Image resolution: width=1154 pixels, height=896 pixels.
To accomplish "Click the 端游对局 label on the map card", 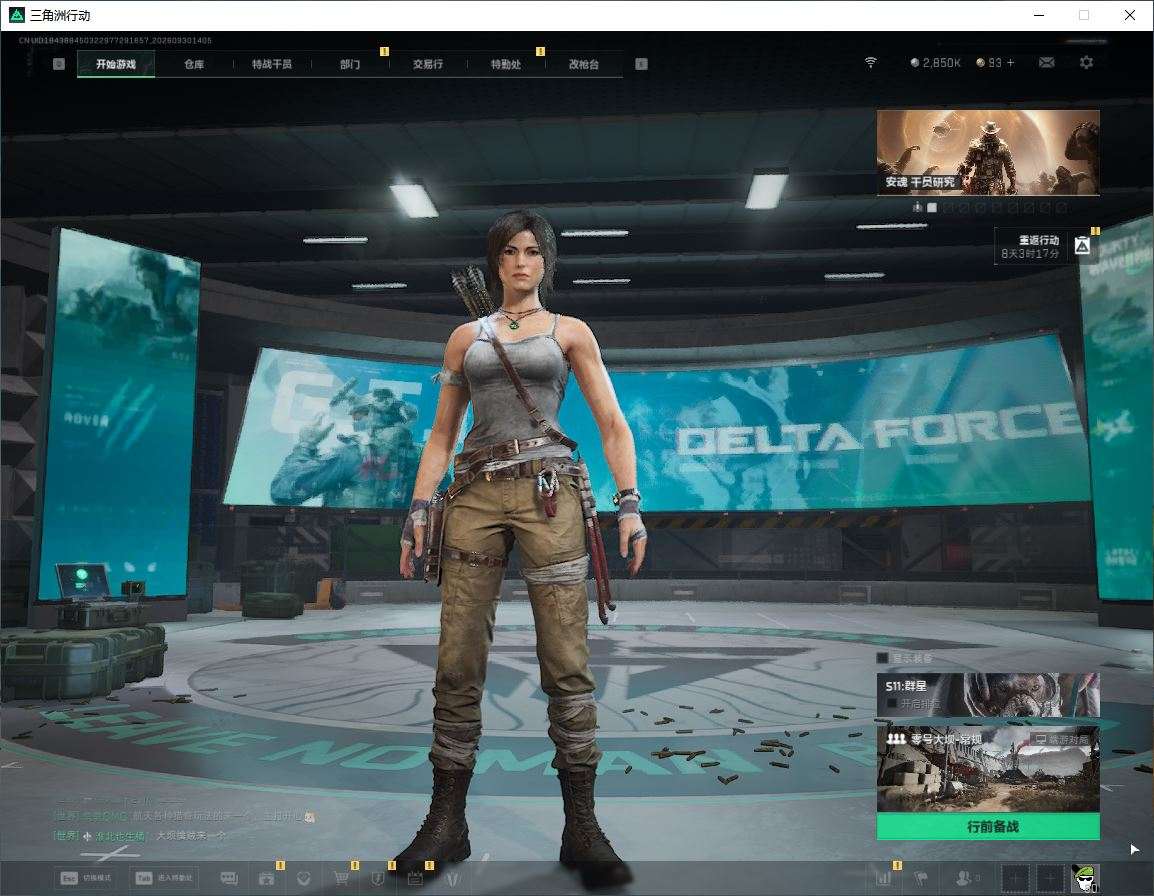I will point(1062,739).
